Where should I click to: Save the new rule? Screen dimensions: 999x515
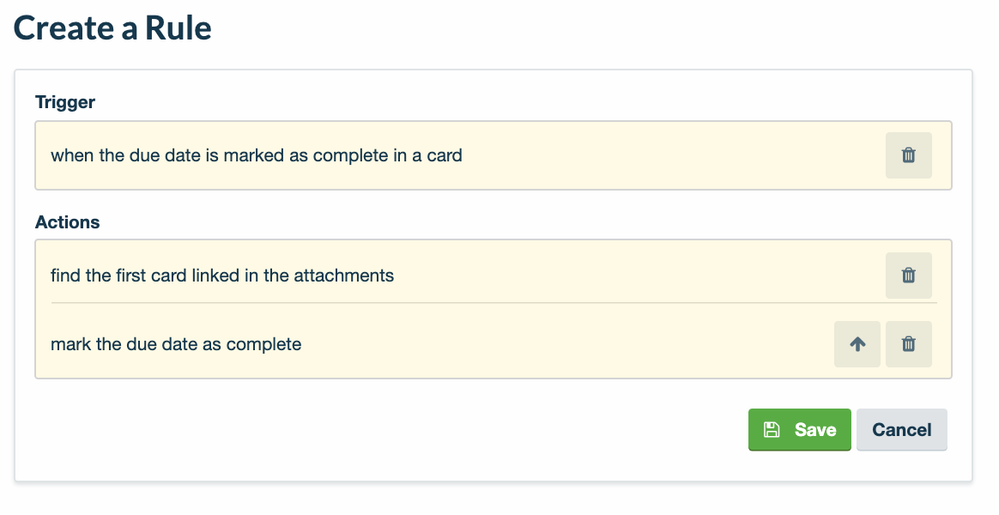(x=799, y=430)
